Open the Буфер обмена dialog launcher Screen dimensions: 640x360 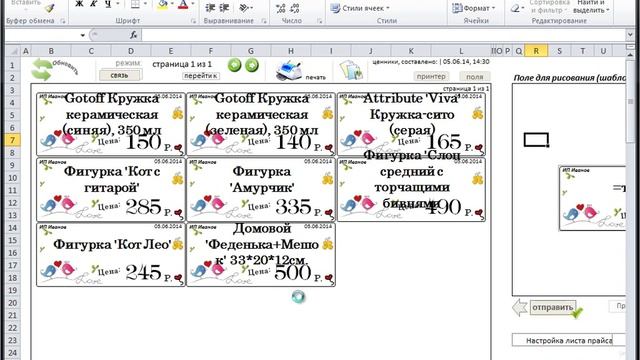63,21
